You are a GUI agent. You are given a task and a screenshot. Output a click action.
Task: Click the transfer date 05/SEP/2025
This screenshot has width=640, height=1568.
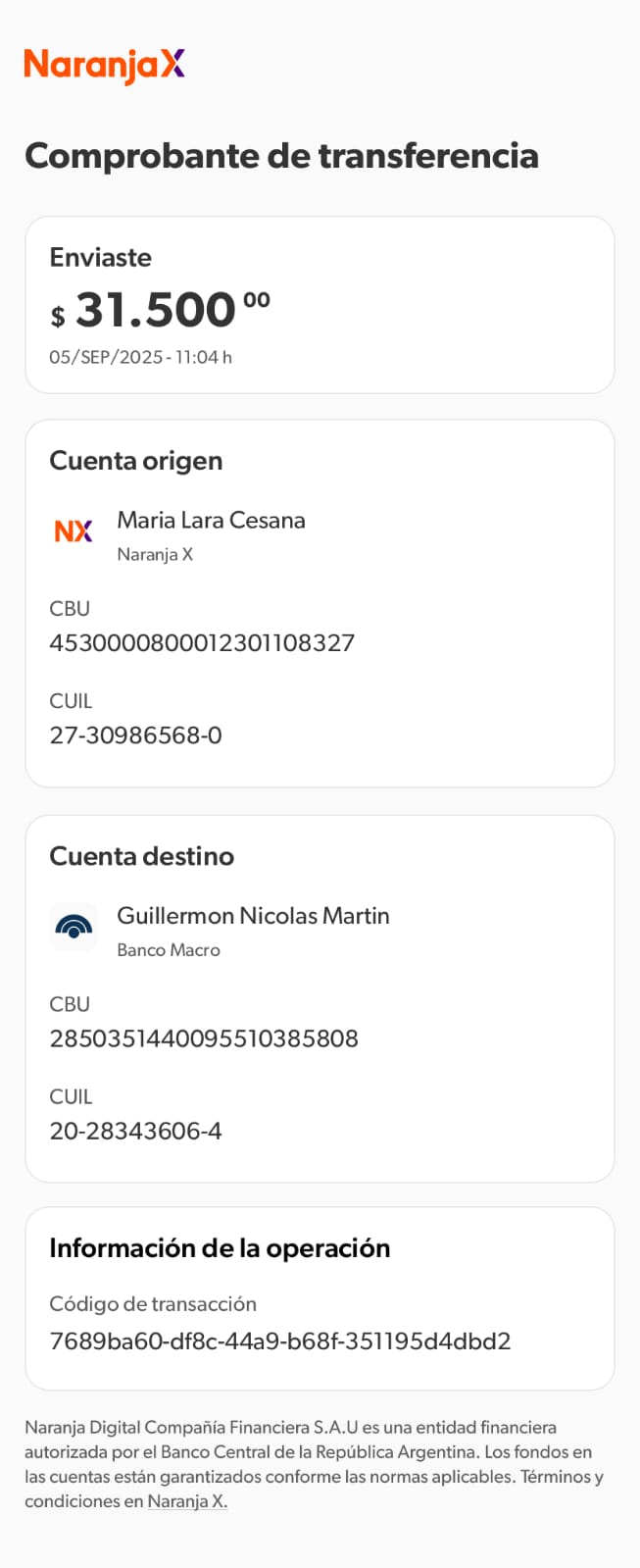pyautogui.click(x=106, y=357)
